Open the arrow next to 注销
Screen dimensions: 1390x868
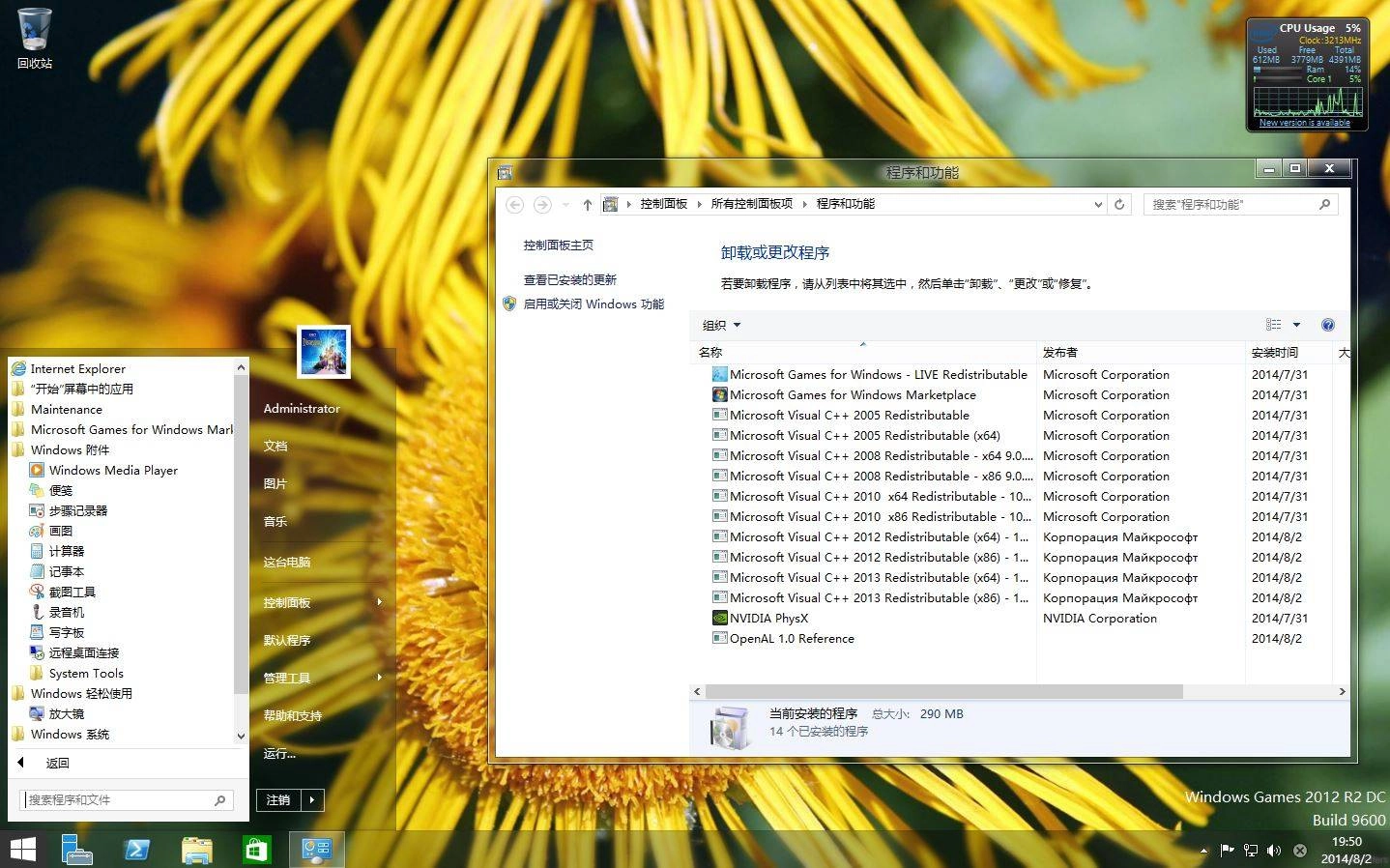[312, 799]
